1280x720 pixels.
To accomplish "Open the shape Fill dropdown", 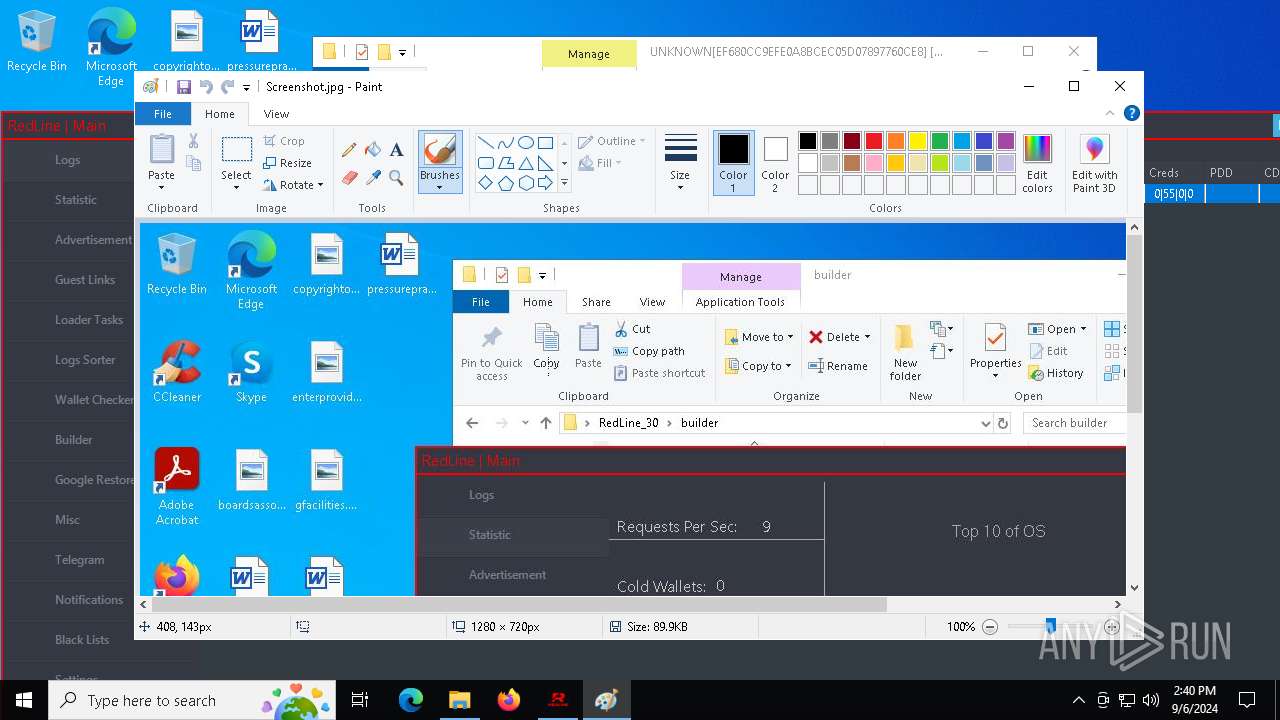I will point(601,163).
